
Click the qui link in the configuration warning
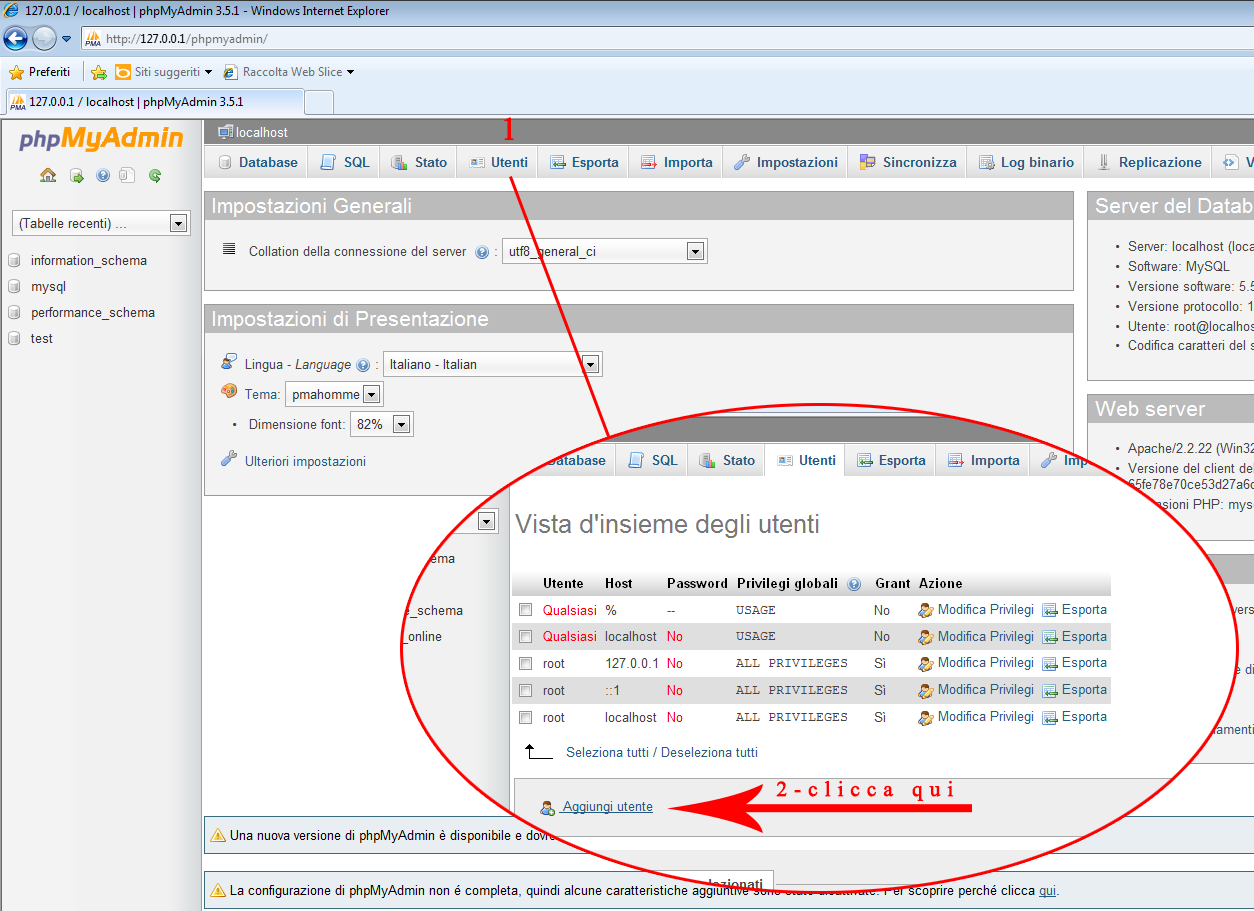(x=1047, y=891)
